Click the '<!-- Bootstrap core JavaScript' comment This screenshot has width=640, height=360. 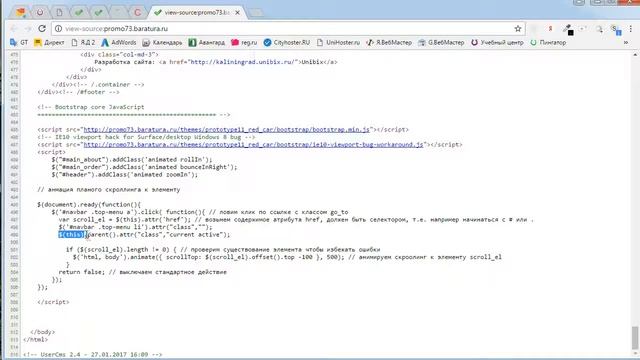[x=91, y=107]
